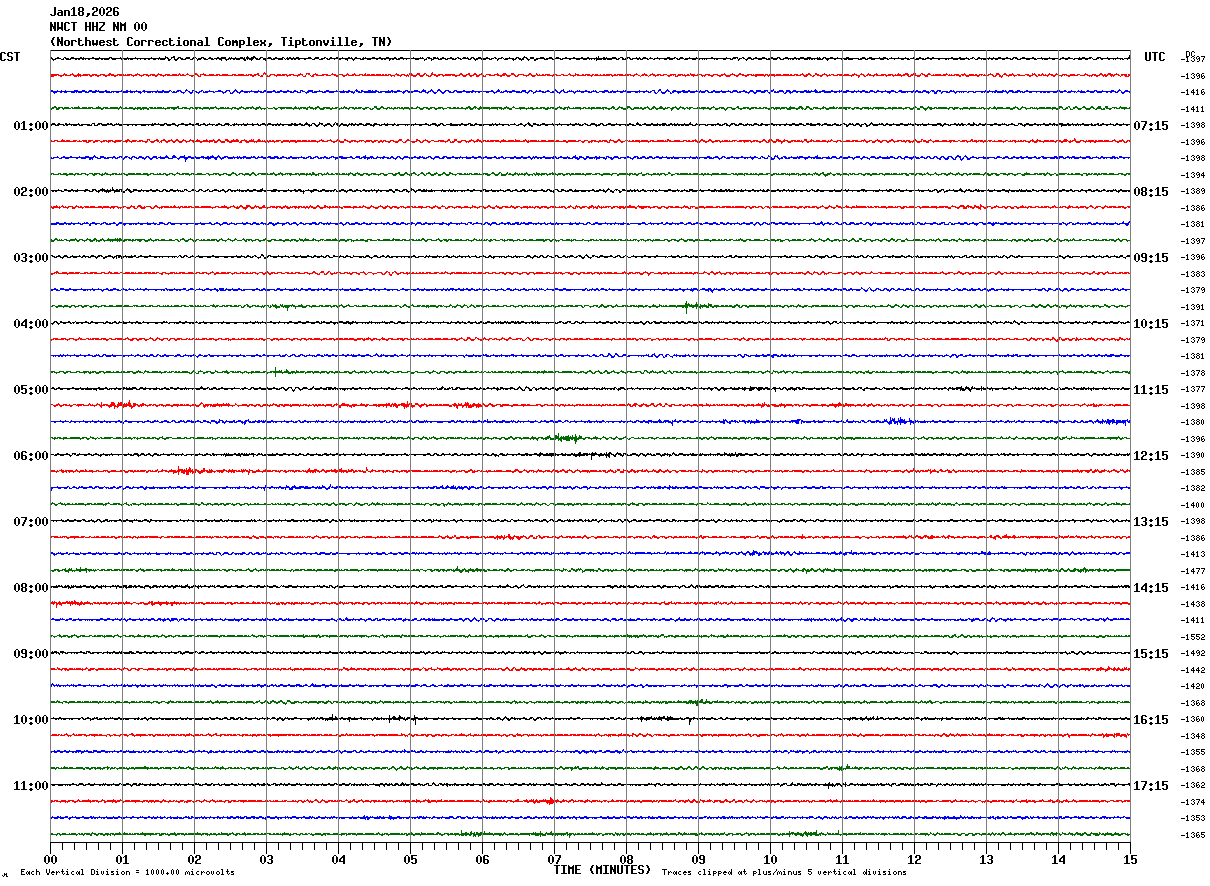Click the -1413 DC offset value
1210x886 pixels.
pyautogui.click(x=1193, y=554)
